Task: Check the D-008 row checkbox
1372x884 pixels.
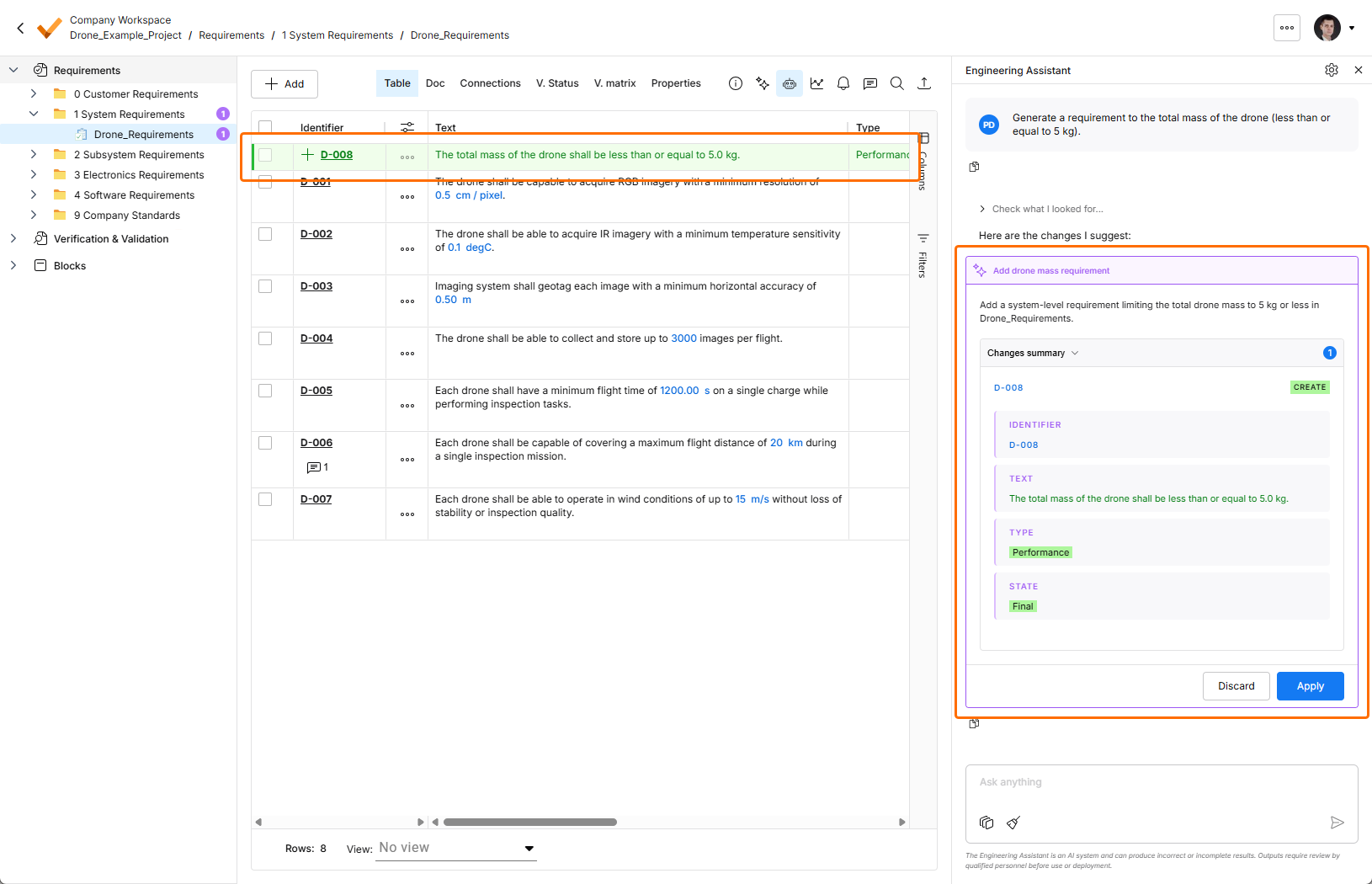Action: point(265,155)
